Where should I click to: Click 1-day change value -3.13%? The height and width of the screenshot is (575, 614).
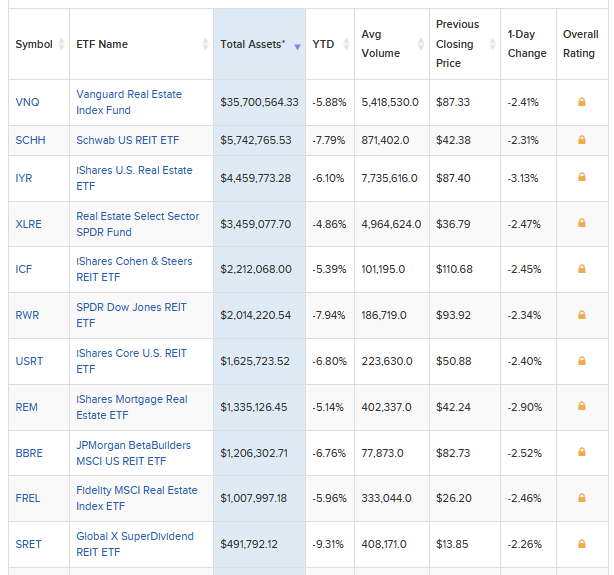[x=523, y=178]
